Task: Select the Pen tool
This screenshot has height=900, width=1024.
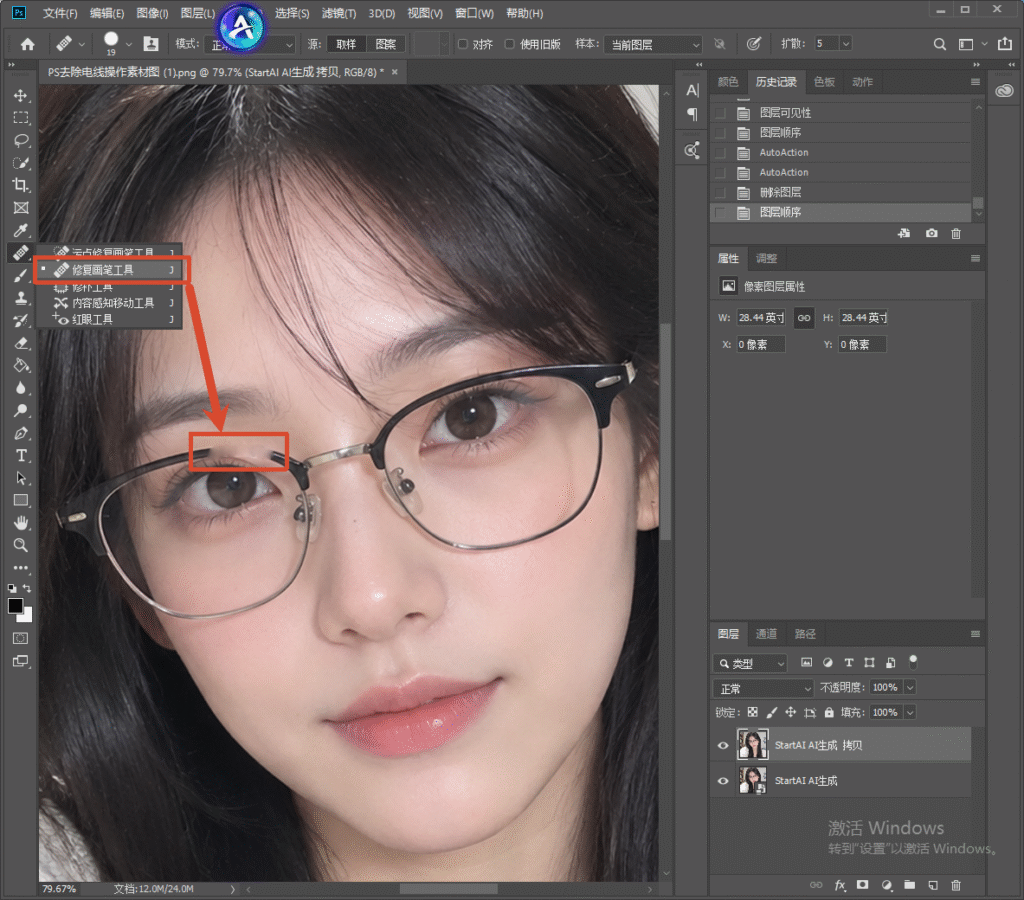Action: 21,433
